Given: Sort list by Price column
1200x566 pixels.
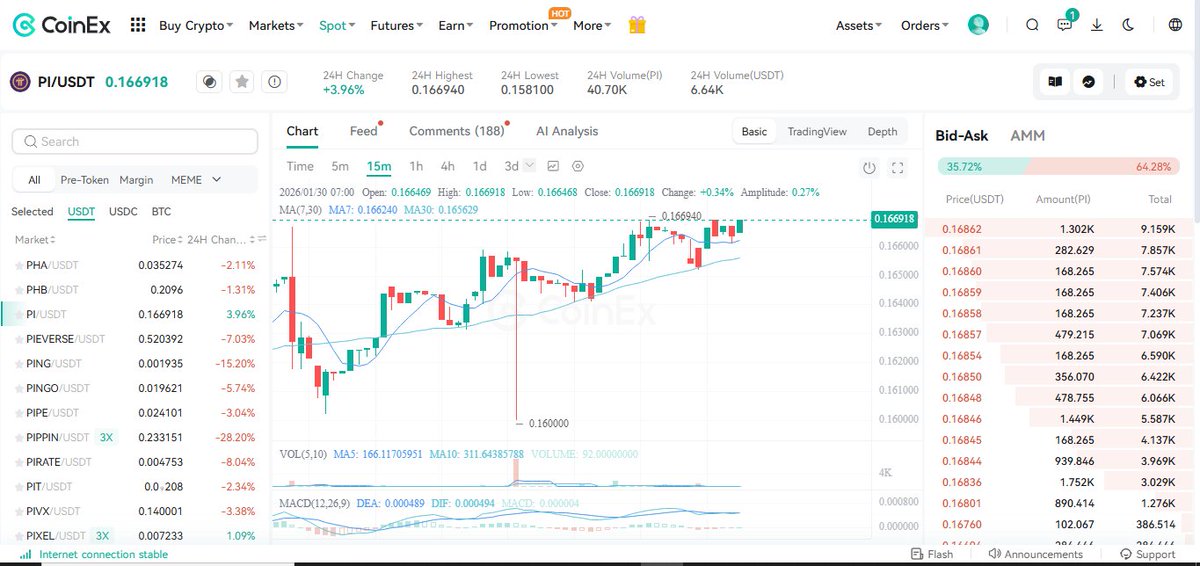Looking at the screenshot, I should 168,240.
